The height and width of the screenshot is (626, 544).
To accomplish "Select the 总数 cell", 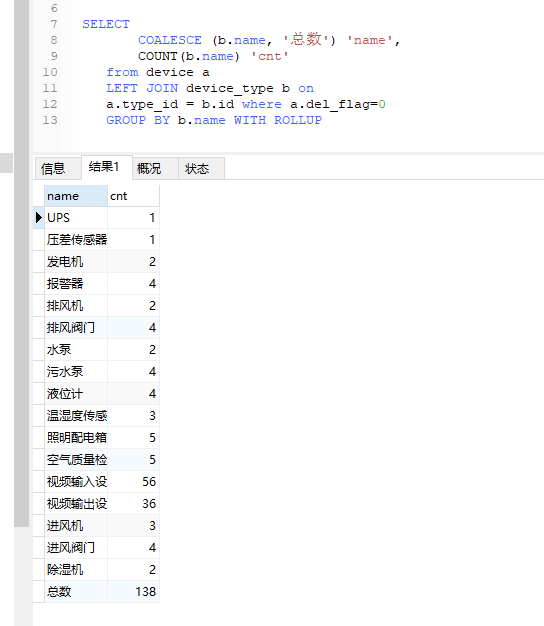I will click(x=75, y=591).
